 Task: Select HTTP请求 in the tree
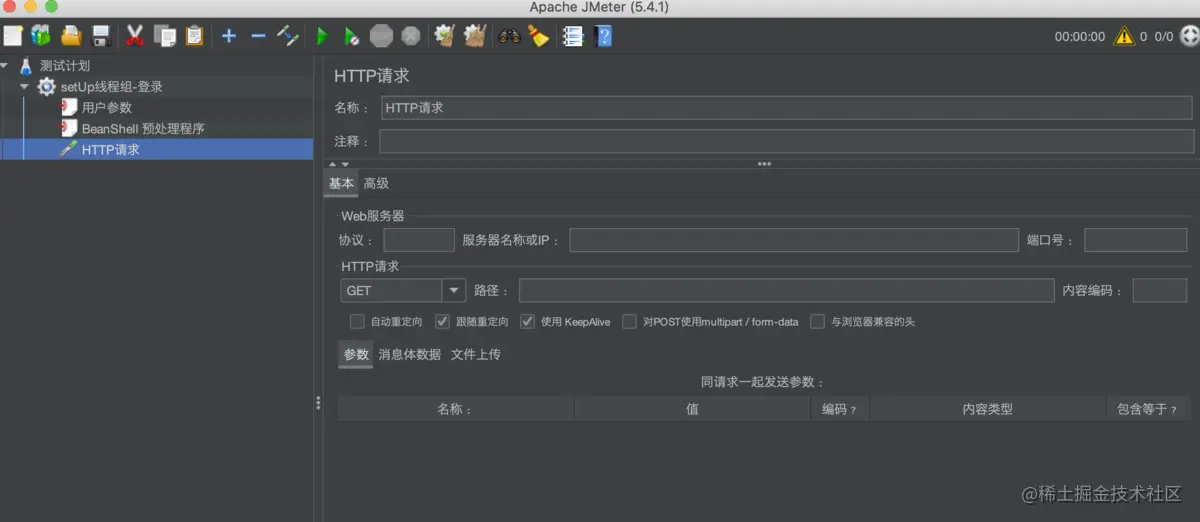click(x=110, y=150)
